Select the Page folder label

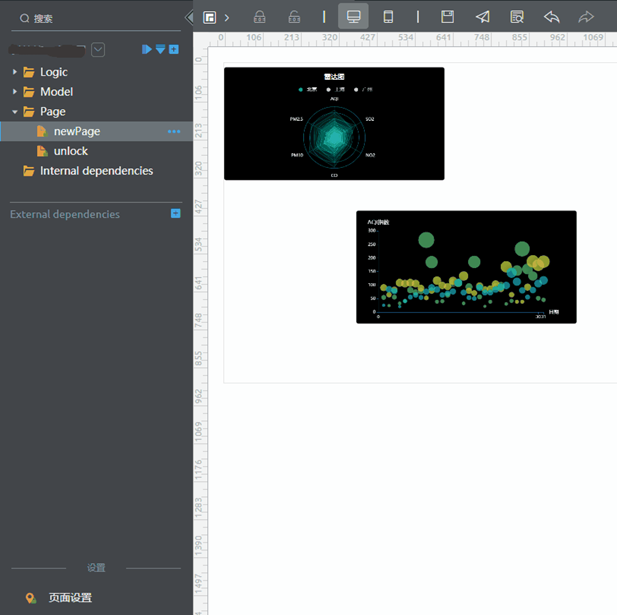(x=53, y=112)
